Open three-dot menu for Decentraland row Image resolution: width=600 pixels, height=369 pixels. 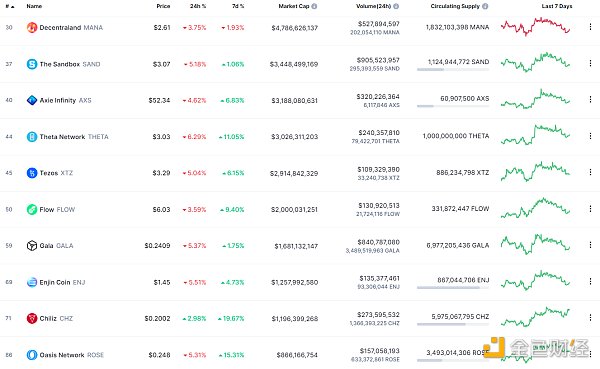[590, 27]
